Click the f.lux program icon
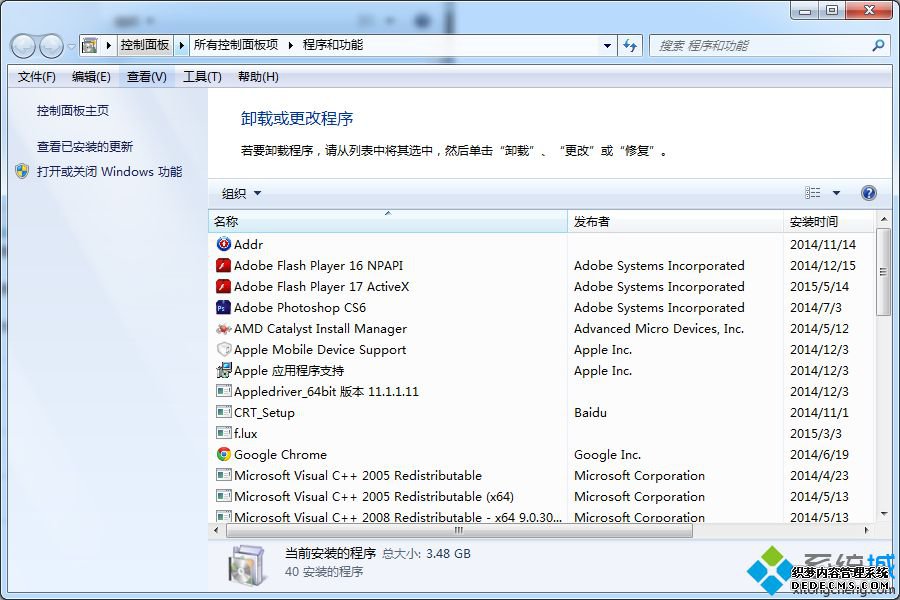This screenshot has height=600, width=900. [x=223, y=433]
